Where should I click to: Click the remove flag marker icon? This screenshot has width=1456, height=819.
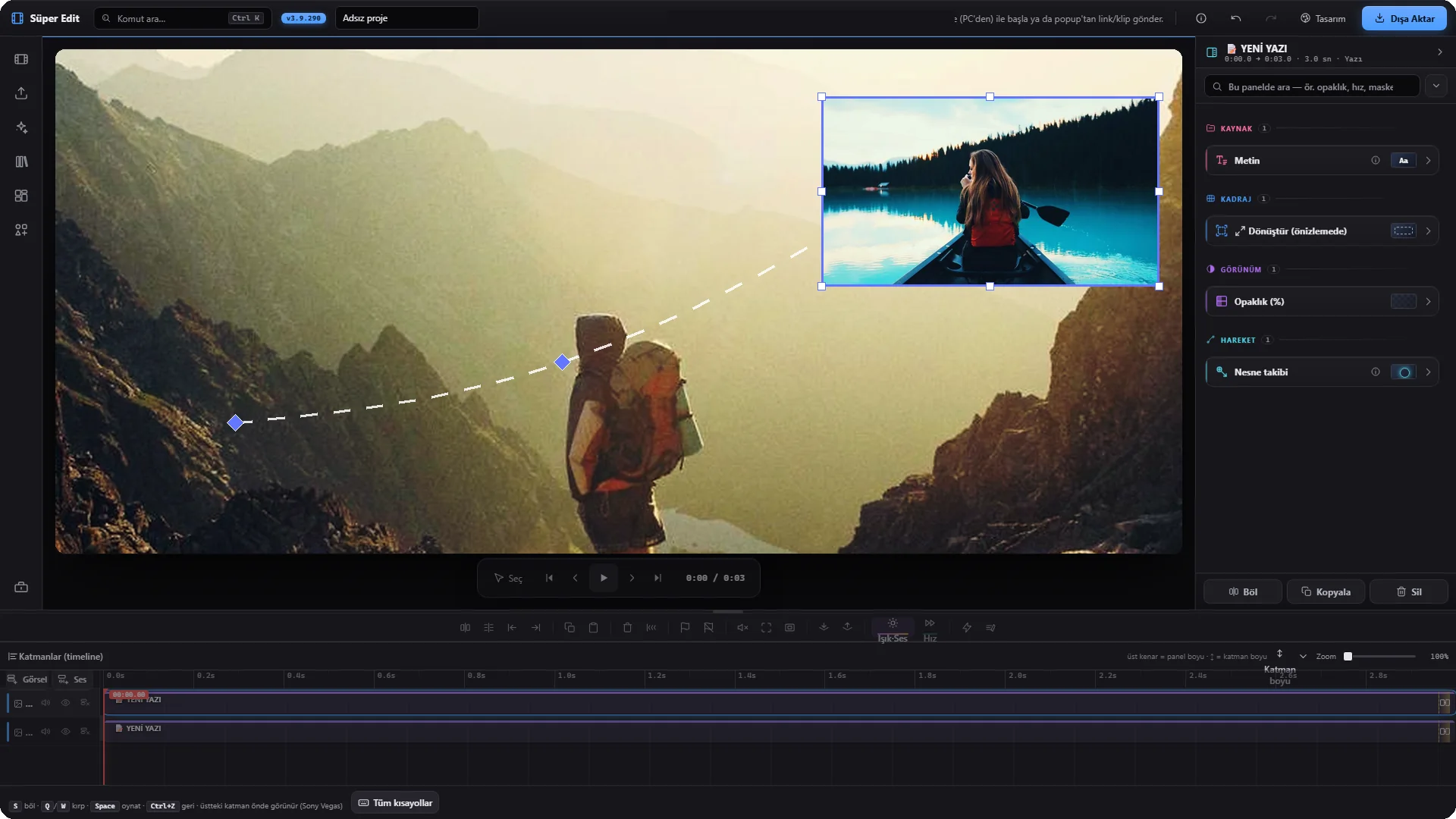tap(708, 628)
